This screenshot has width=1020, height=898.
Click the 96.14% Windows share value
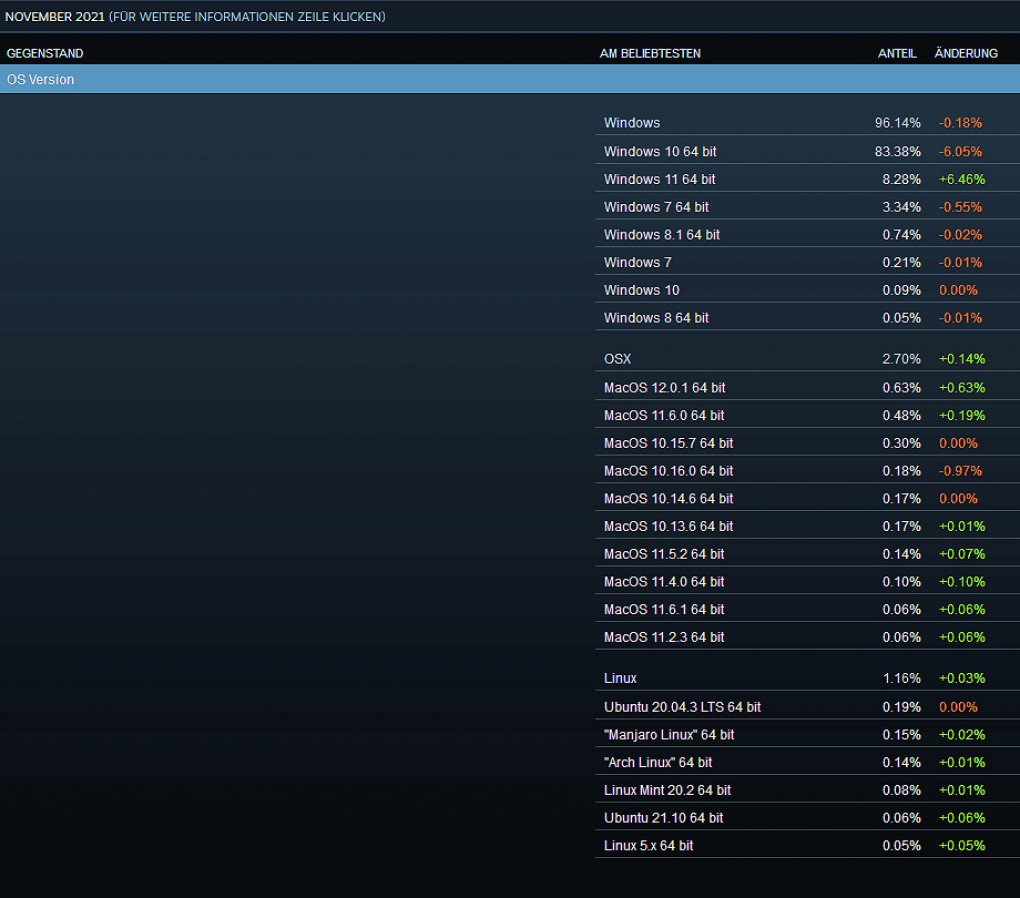coord(898,123)
